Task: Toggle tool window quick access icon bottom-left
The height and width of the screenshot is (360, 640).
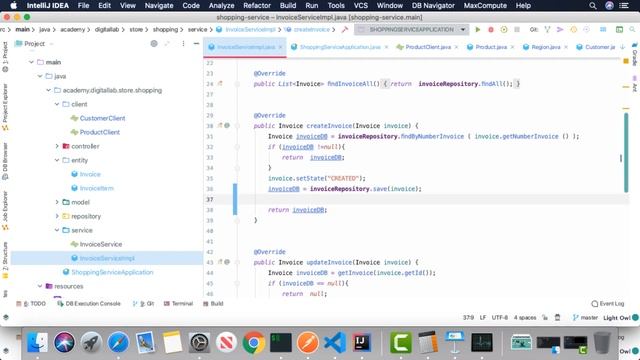Action: coord(6,317)
